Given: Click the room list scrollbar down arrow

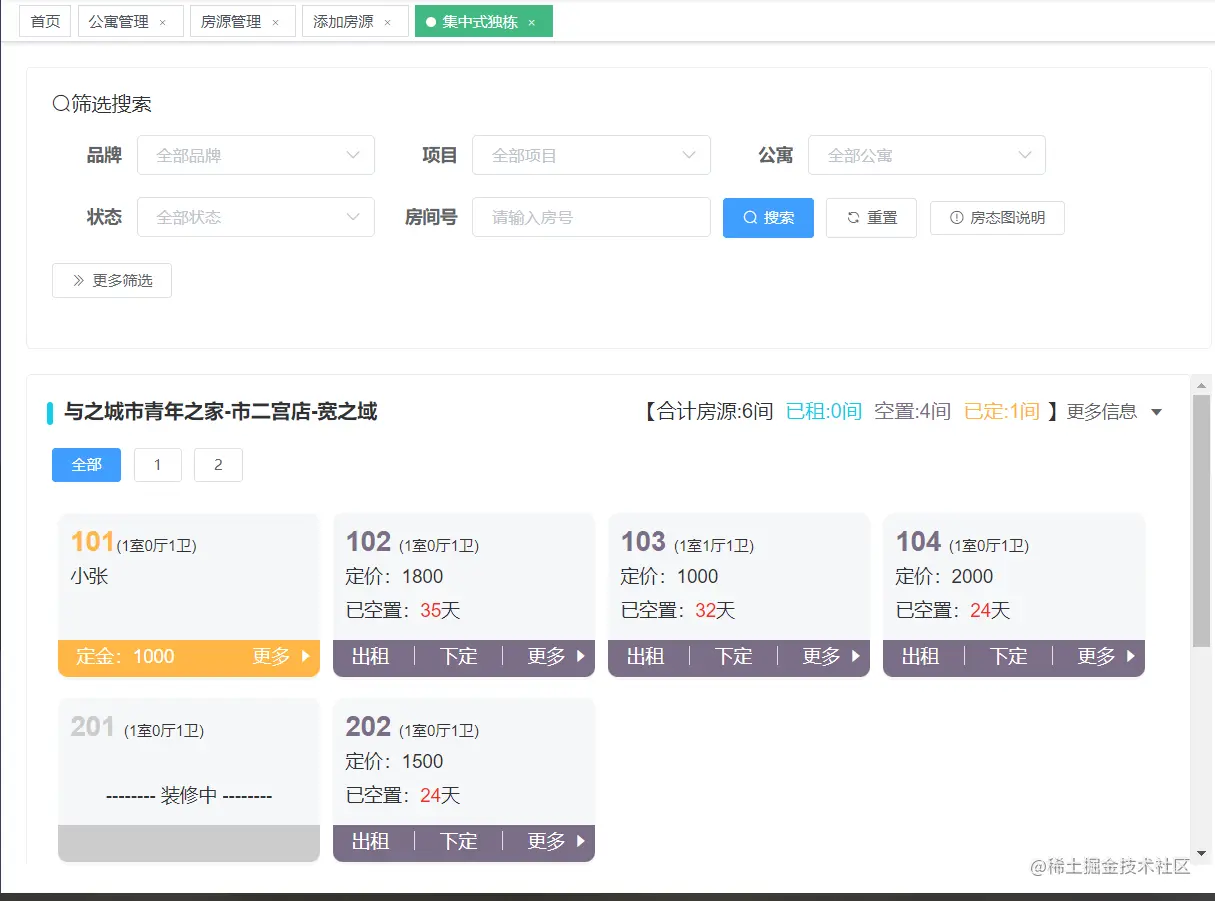Looking at the screenshot, I should pyautogui.click(x=1201, y=853).
